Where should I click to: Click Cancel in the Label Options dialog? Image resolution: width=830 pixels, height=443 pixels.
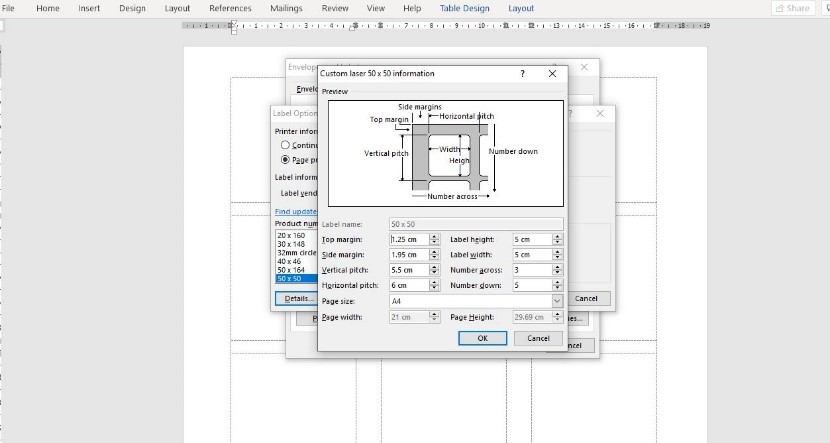(x=587, y=299)
